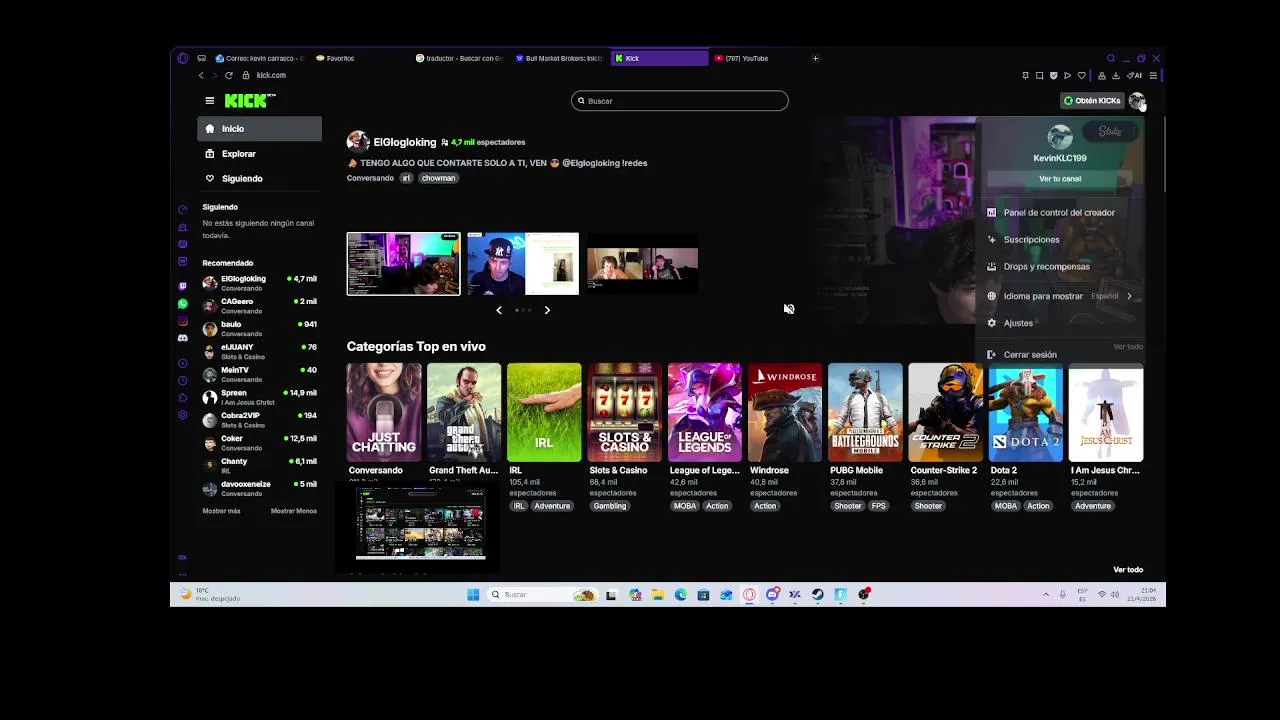Screen dimensions: 1280x720
Task: Open WhatsApp icon in Opera sidebar
Action: pos(182,304)
